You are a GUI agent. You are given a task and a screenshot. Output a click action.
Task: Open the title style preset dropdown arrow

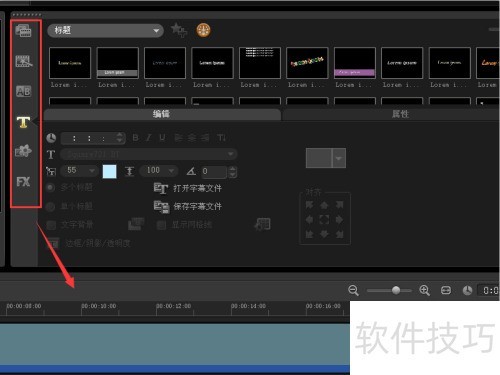pyautogui.click(x=339, y=158)
